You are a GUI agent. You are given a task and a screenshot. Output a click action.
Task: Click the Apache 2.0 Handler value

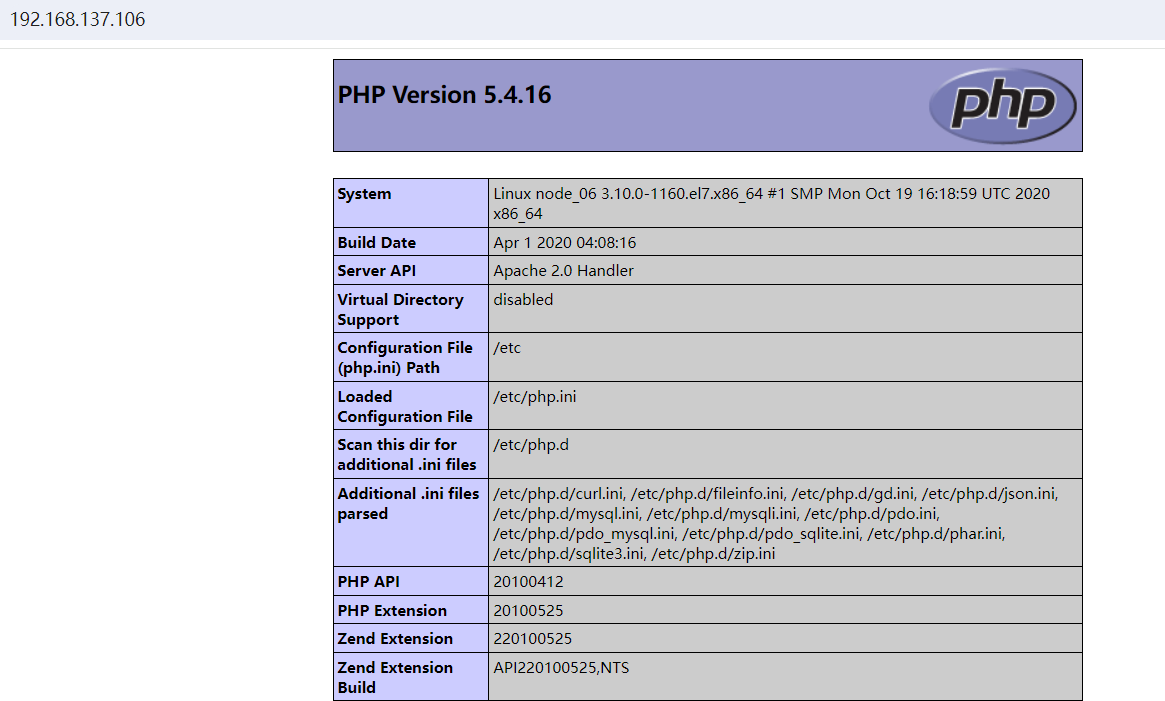[563, 271]
